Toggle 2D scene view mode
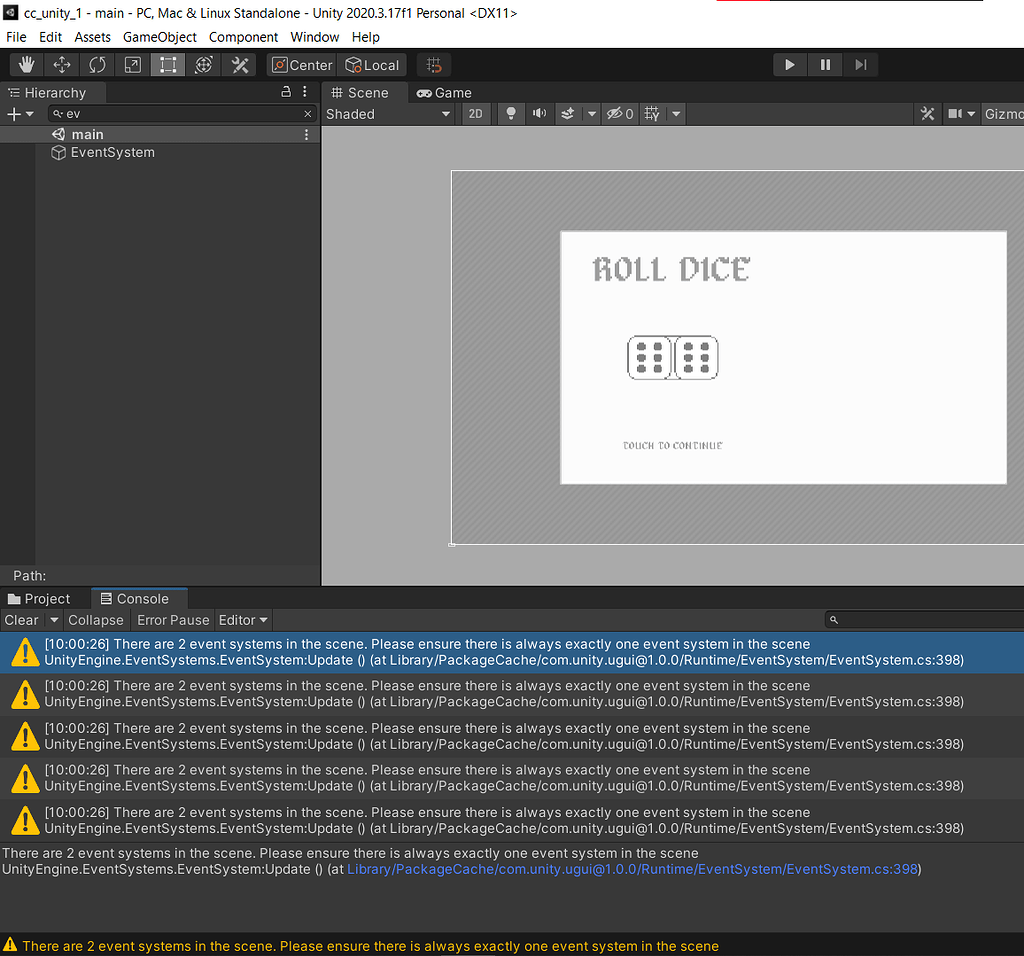1024x956 pixels. (x=476, y=113)
